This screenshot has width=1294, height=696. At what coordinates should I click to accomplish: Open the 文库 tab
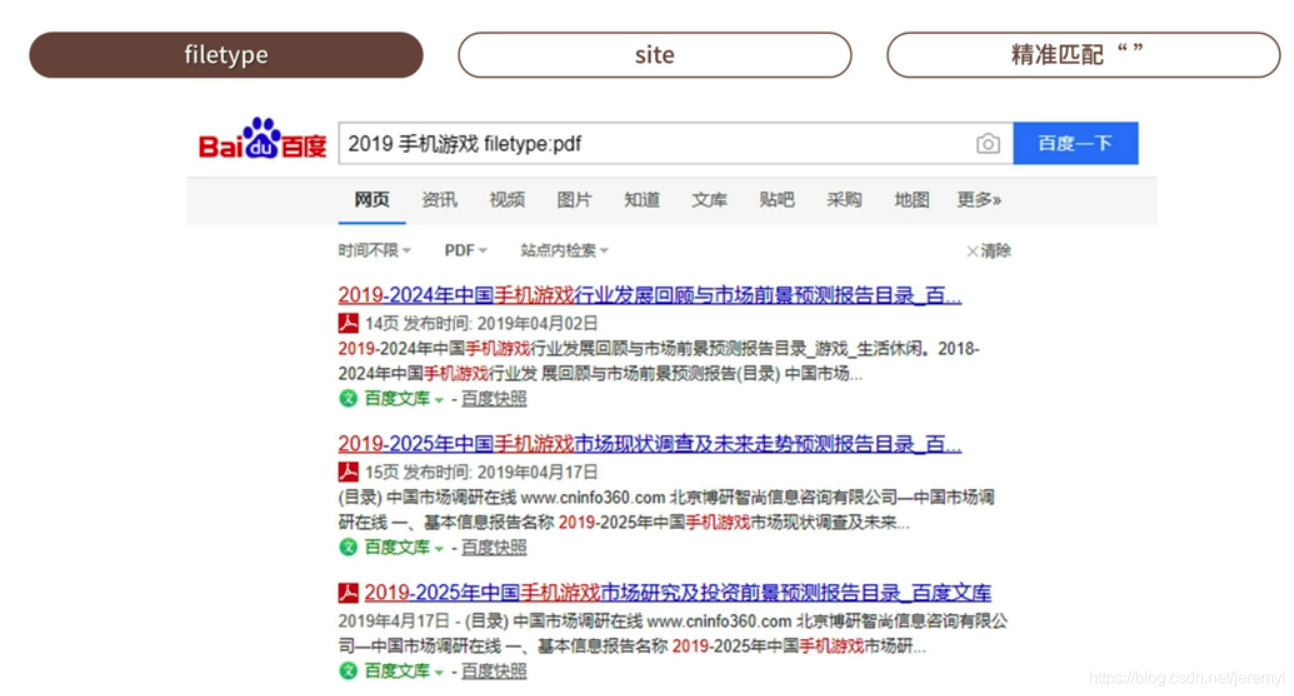point(710,200)
